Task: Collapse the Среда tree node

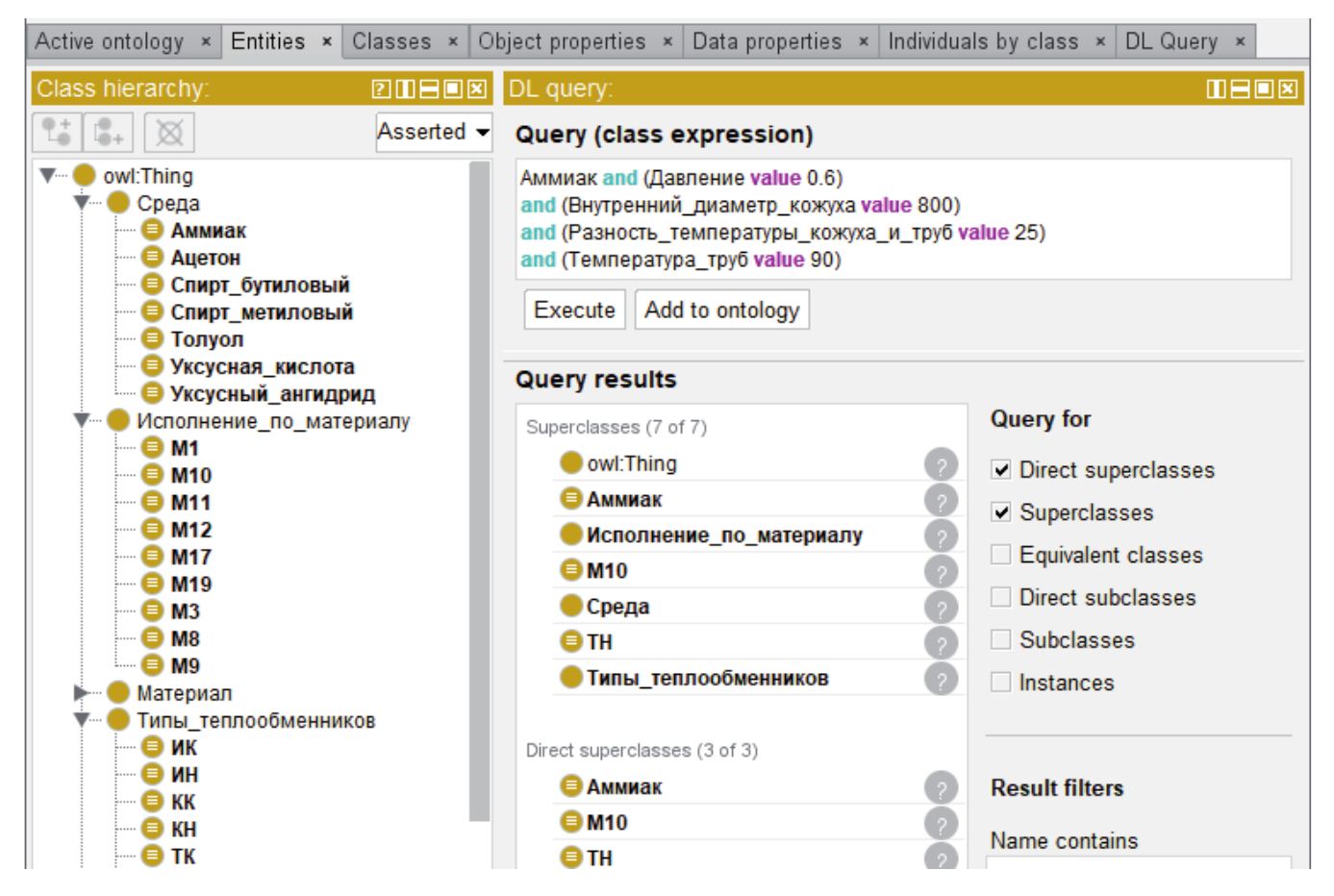Action: [x=82, y=203]
